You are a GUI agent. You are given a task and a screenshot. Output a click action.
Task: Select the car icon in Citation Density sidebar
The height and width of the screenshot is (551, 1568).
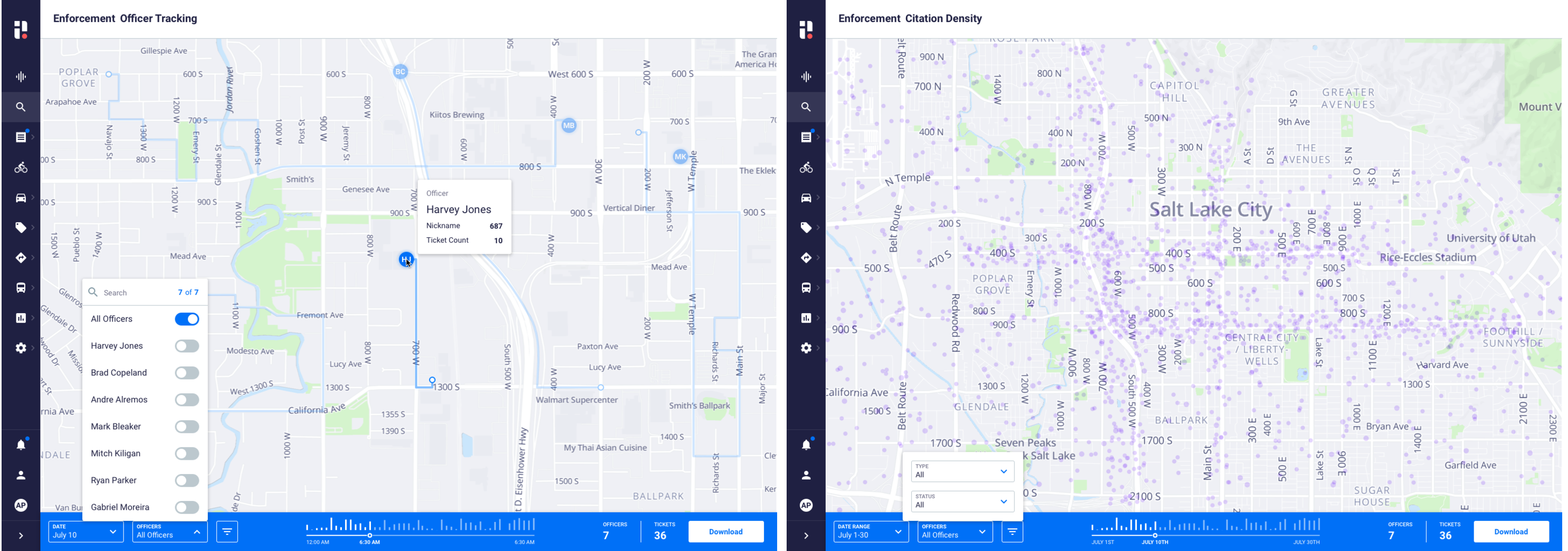pos(806,198)
